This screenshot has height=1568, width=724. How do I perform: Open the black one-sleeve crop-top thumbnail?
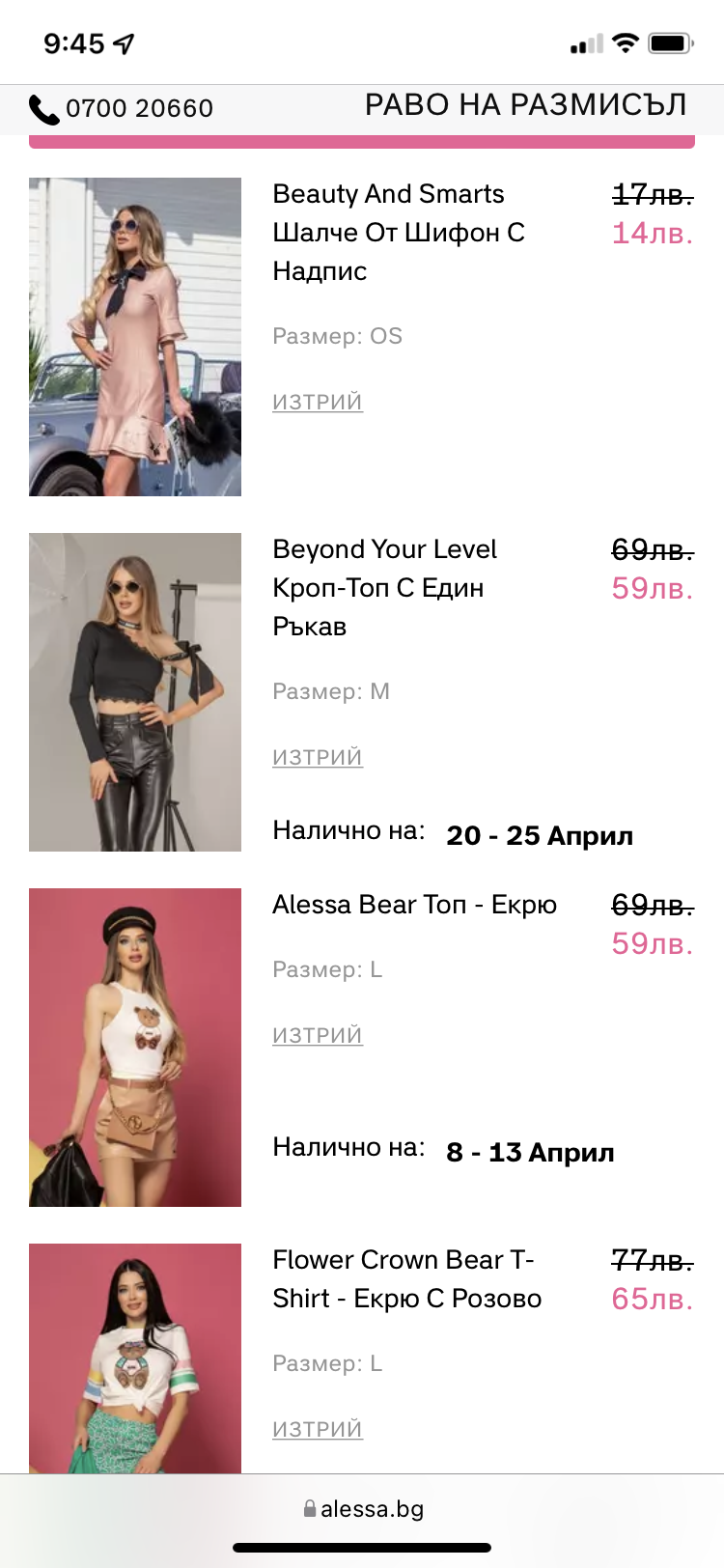(135, 691)
